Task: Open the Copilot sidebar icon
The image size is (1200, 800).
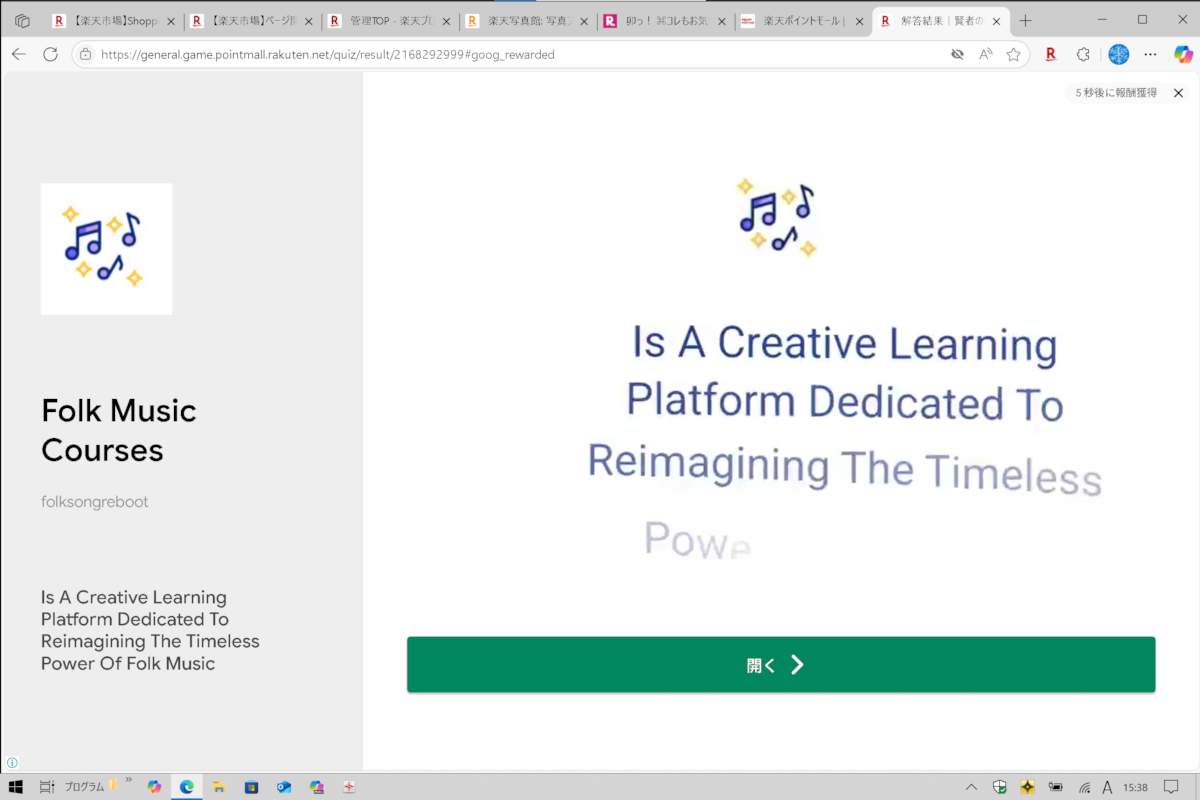Action: [1183, 55]
